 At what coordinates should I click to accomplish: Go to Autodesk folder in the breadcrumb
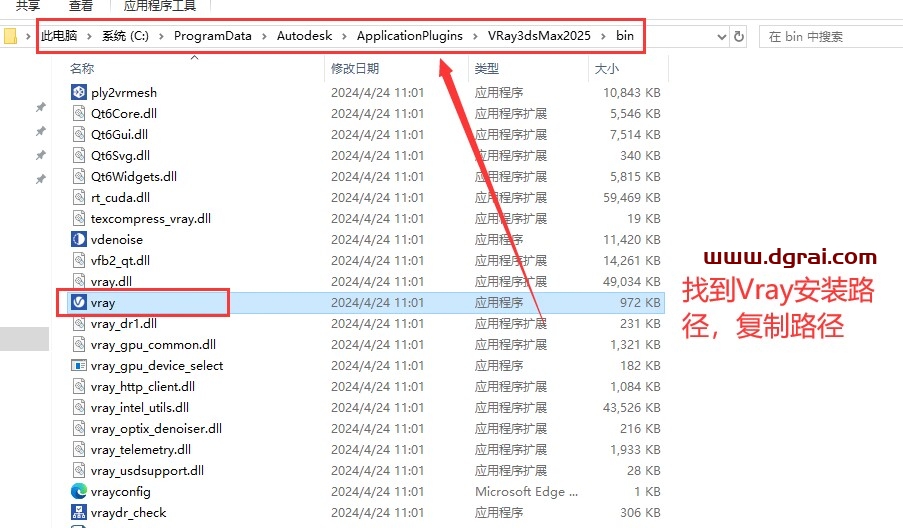[x=304, y=36]
